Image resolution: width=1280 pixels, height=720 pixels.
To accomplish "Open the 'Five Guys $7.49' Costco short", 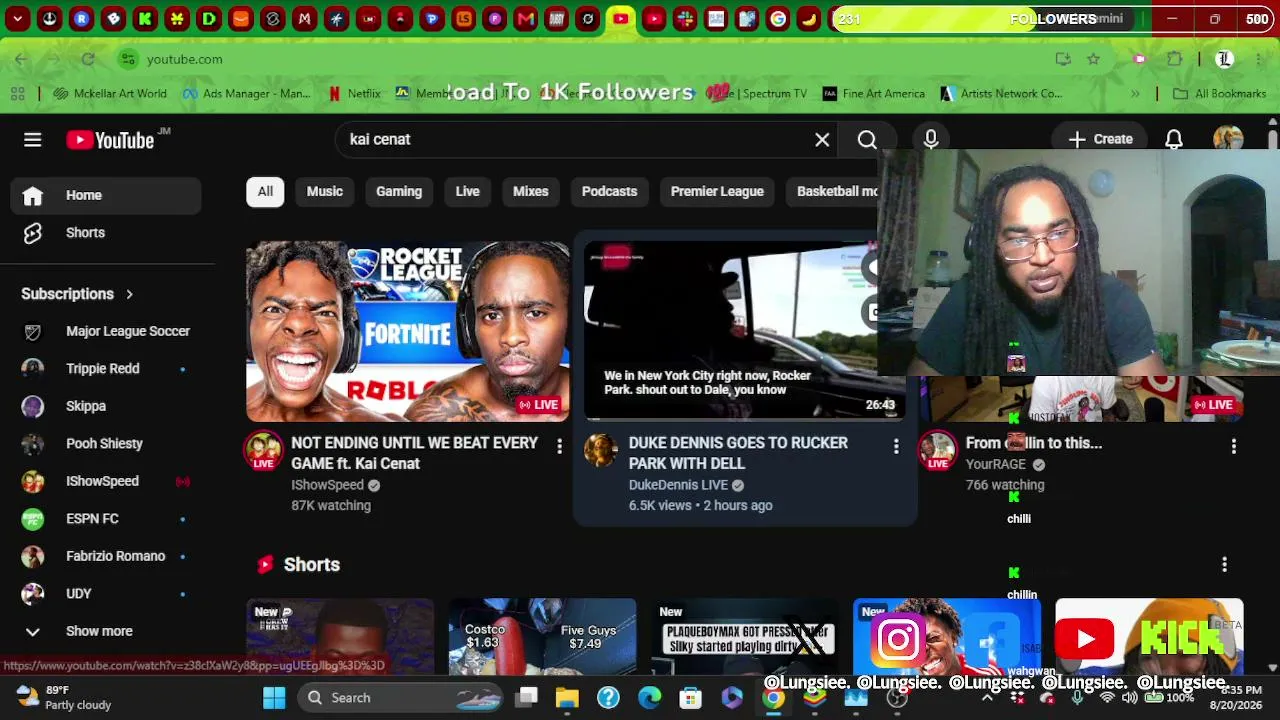I will (x=542, y=636).
